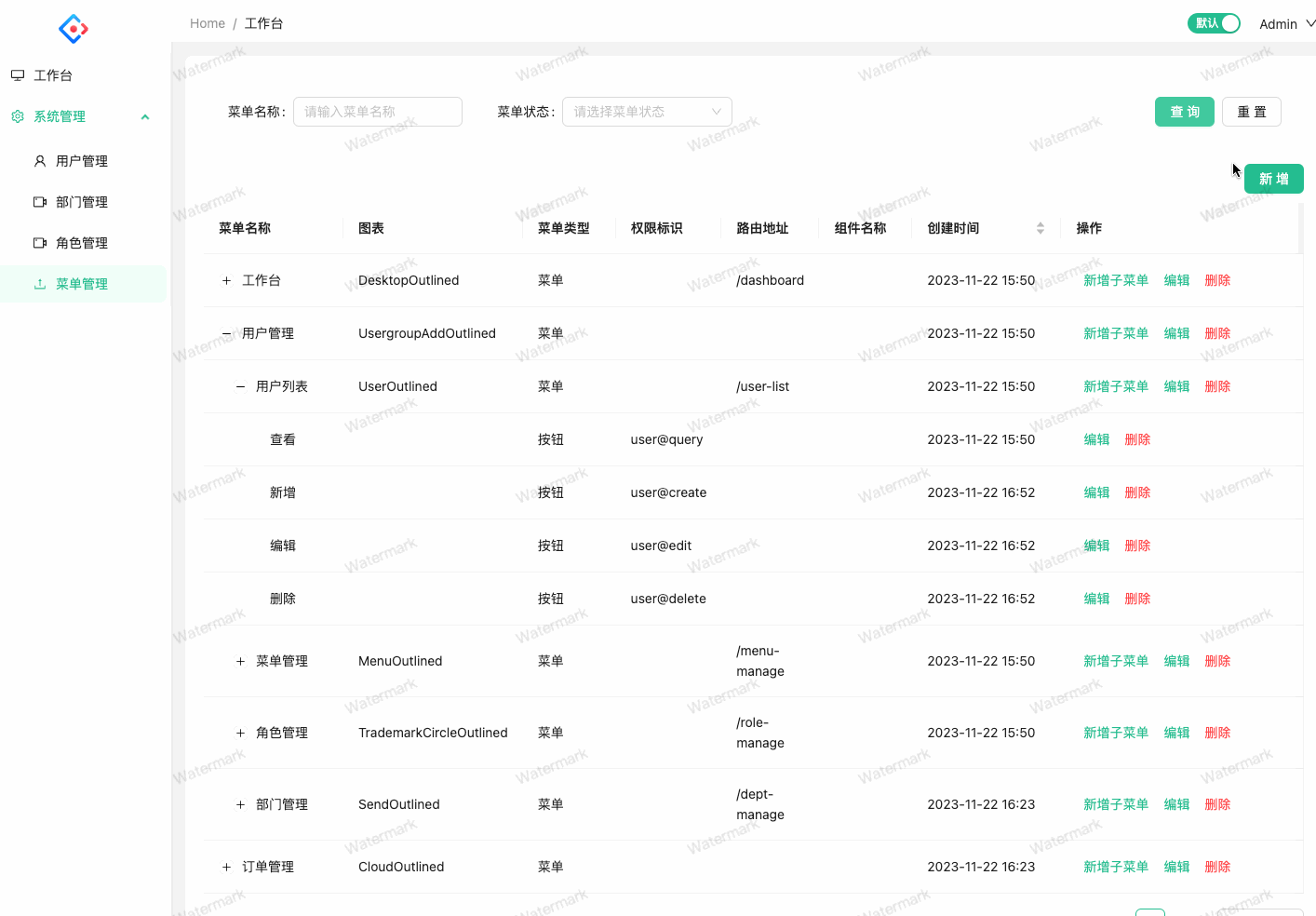Open the Admin account dropdown
Image resolution: width=1316 pixels, height=916 pixels.
[1285, 23]
